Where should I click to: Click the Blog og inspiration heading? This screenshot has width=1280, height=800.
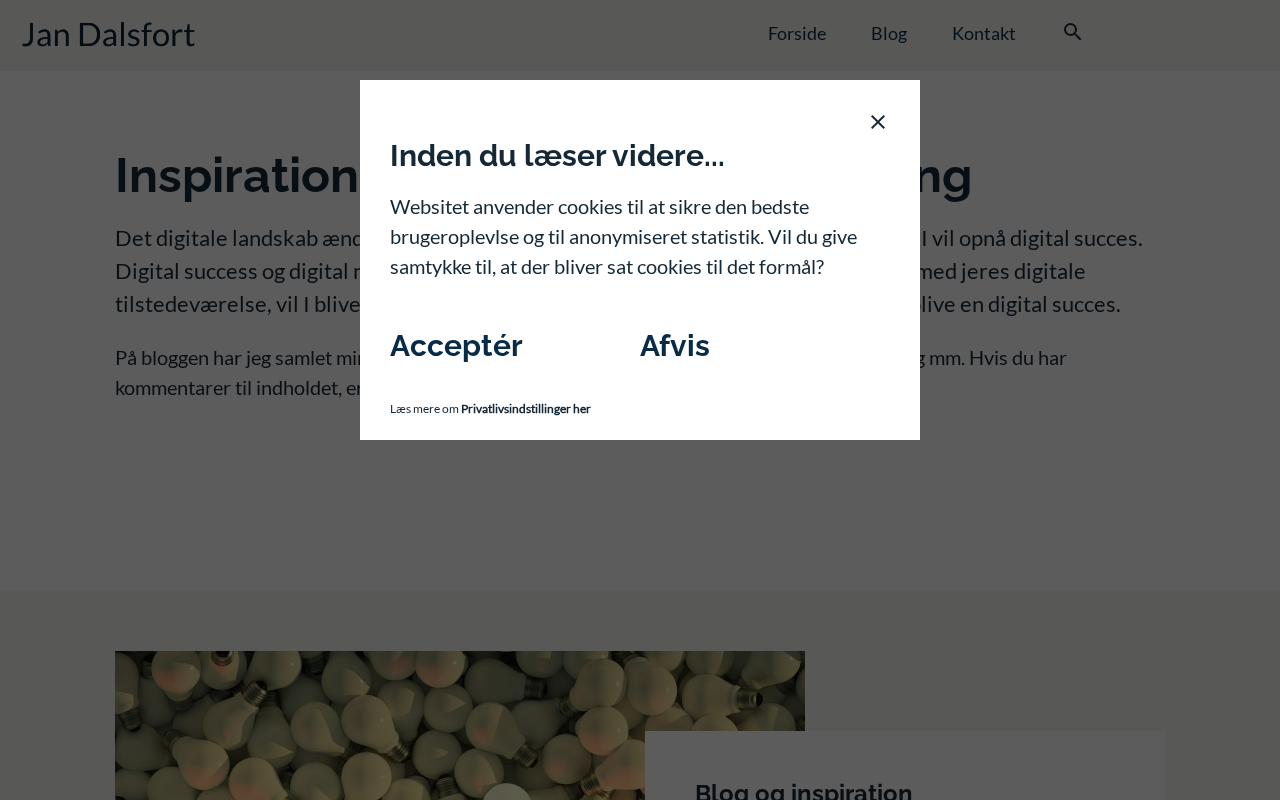804,792
